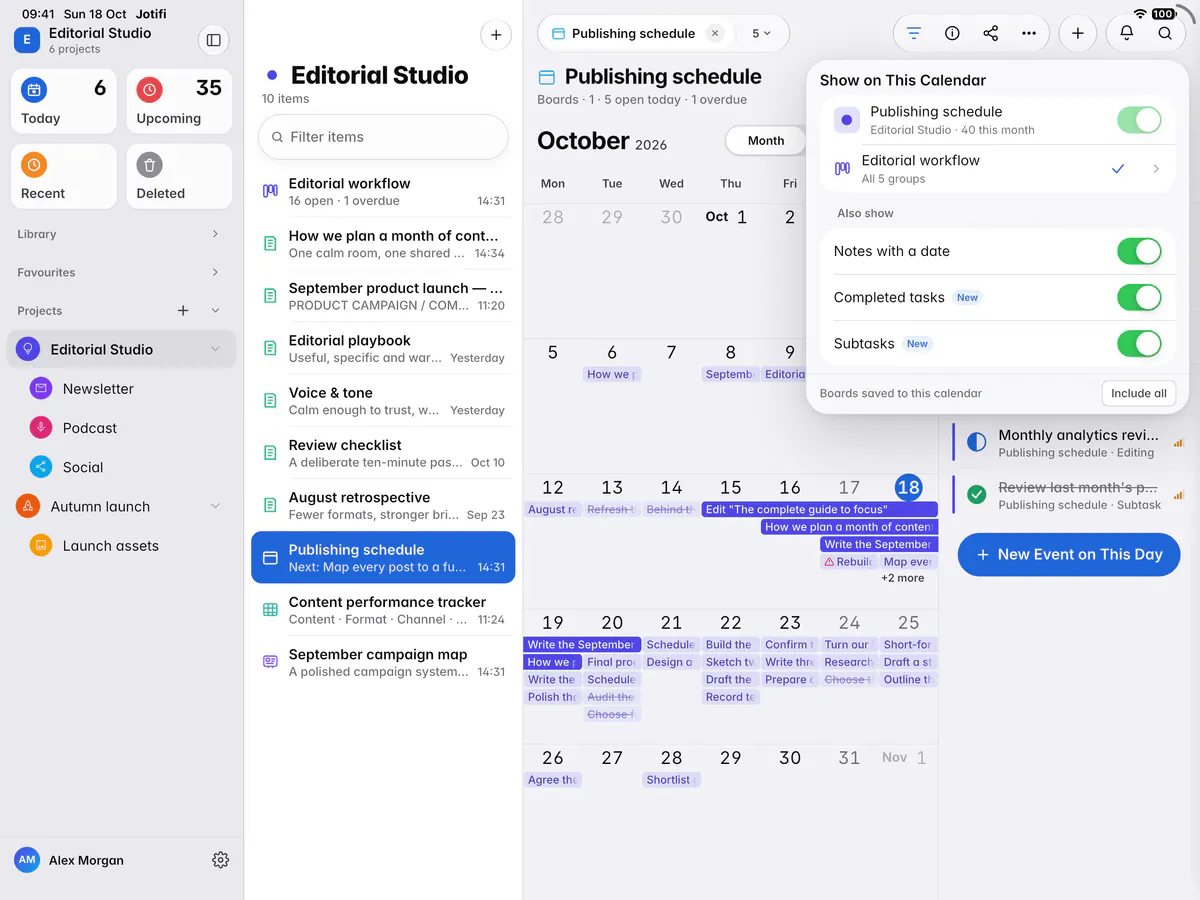Open the Today smart list card
Image resolution: width=1200 pixels, height=900 pixels.
tap(64, 101)
